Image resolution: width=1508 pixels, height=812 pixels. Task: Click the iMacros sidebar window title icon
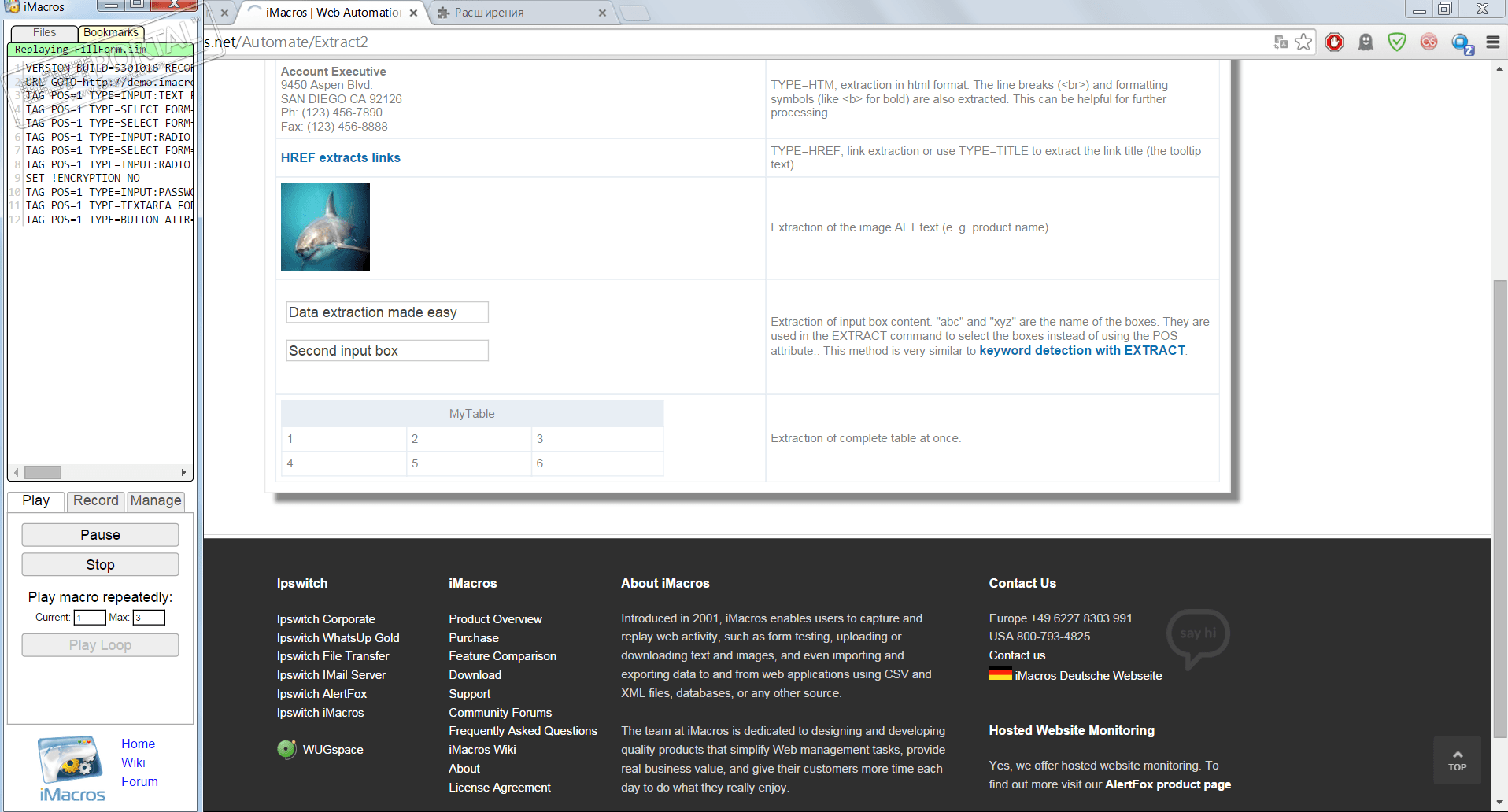[x=12, y=7]
